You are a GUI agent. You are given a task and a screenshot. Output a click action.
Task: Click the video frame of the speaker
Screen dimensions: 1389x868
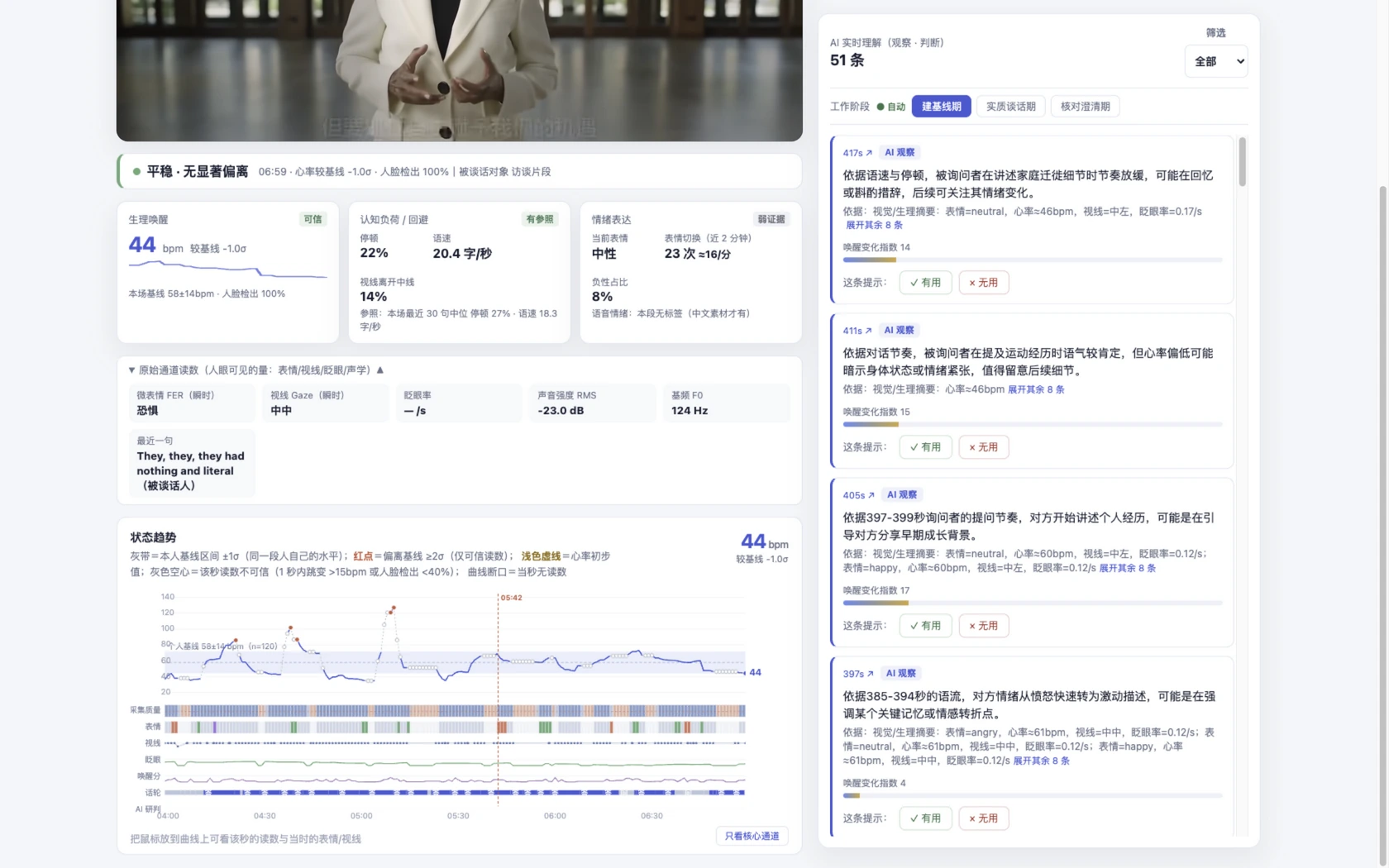(459, 70)
